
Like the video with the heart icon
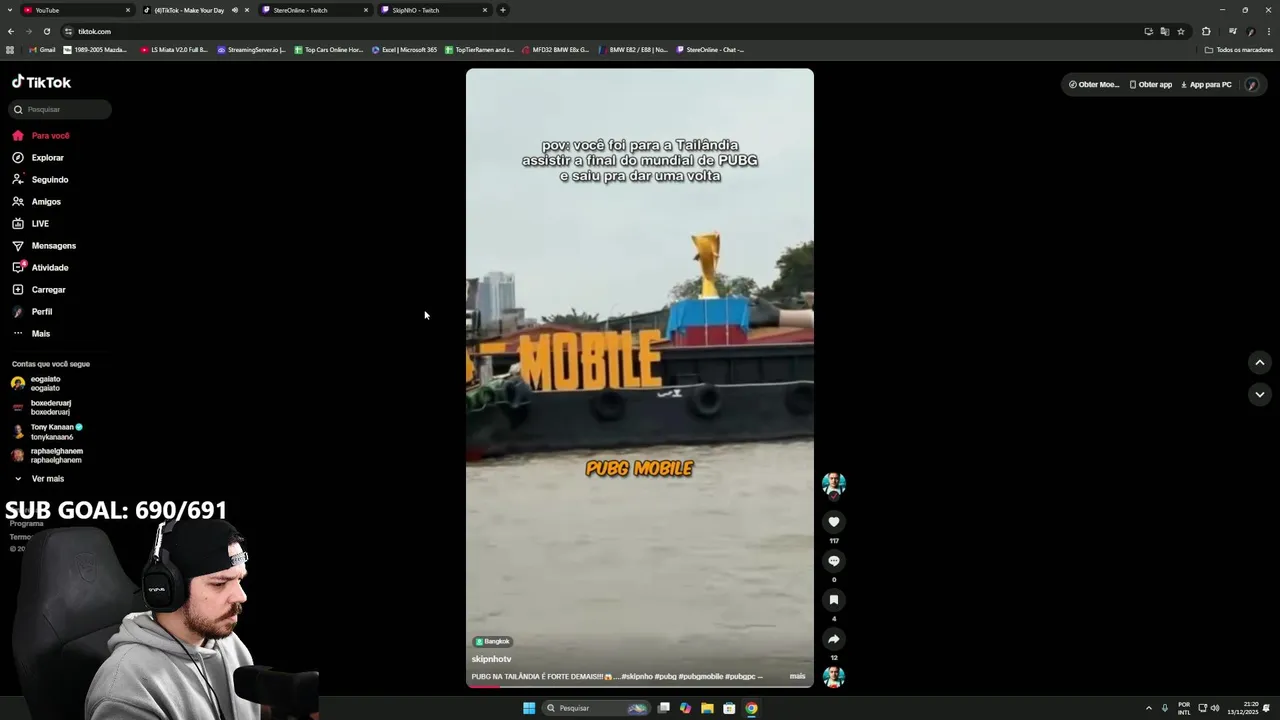pos(834,522)
